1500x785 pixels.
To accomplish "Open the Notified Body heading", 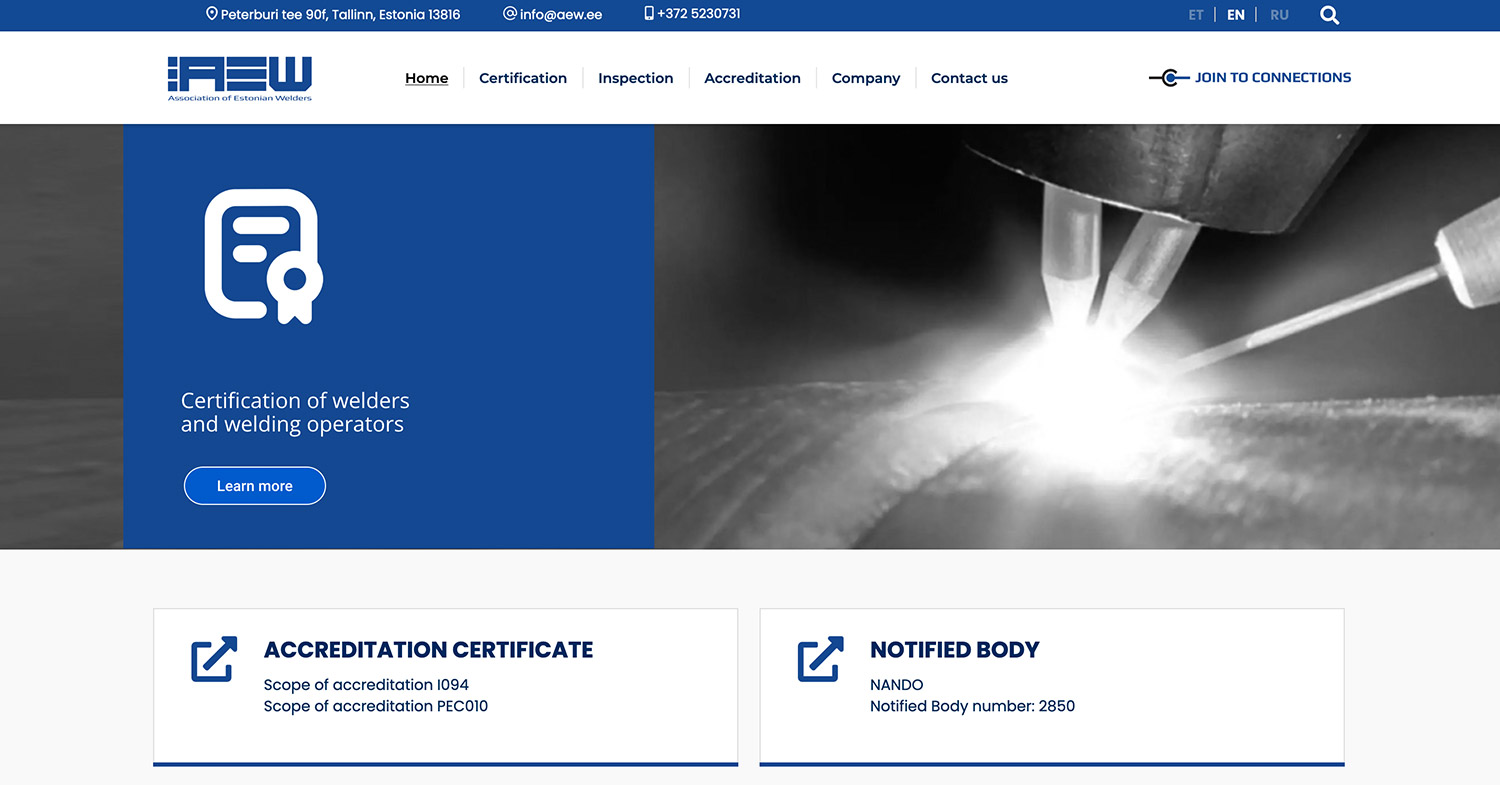I will 955,650.
